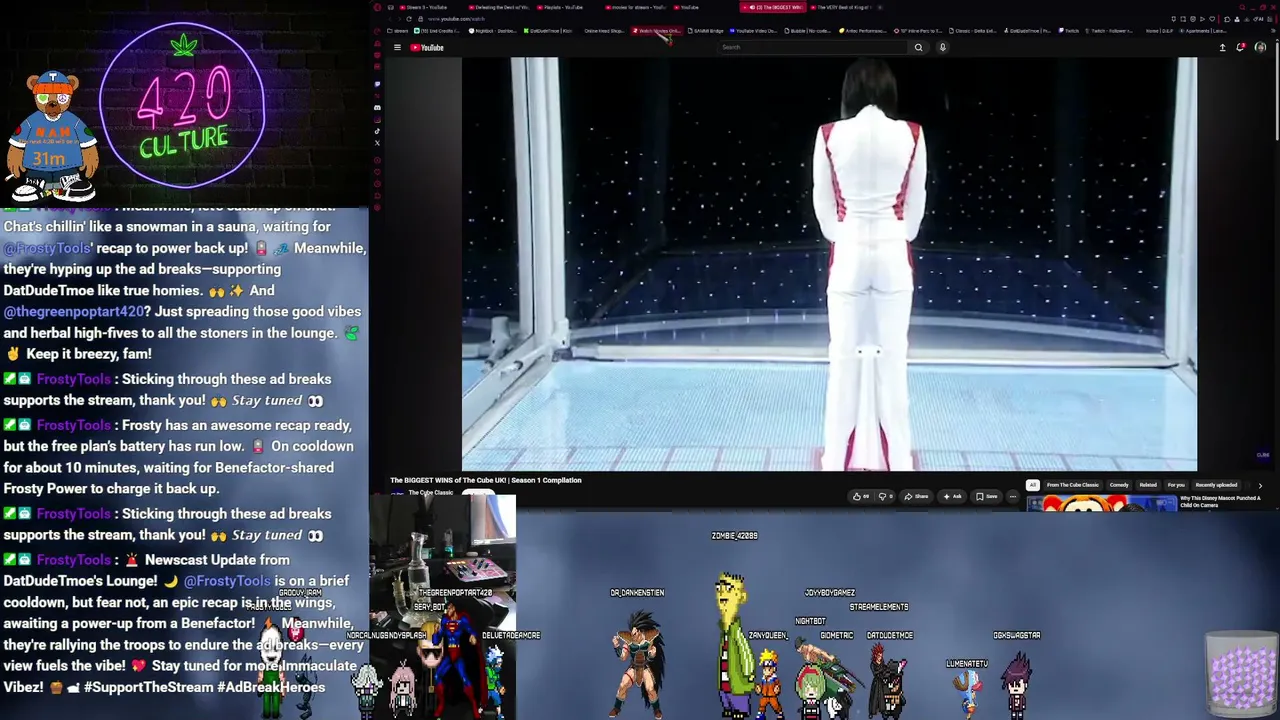
Task: Select the Comedy filter chip
Action: [x=1119, y=485]
